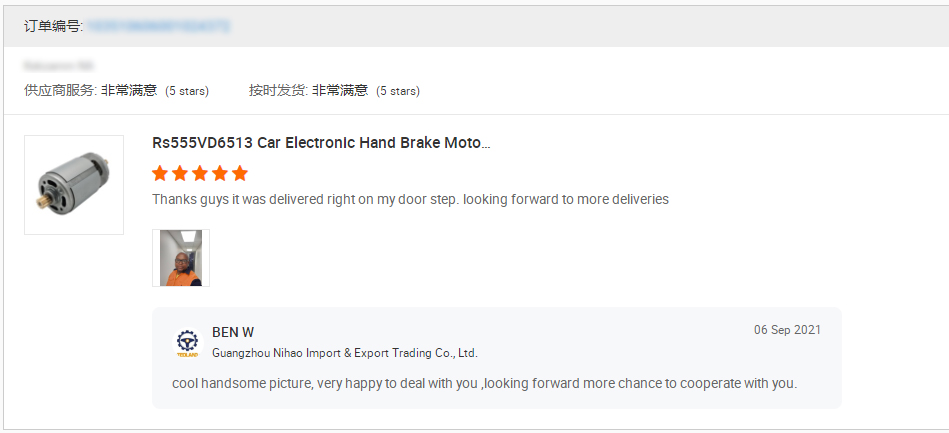Click the blurred order number
The image size is (949, 433).
click(x=158, y=27)
